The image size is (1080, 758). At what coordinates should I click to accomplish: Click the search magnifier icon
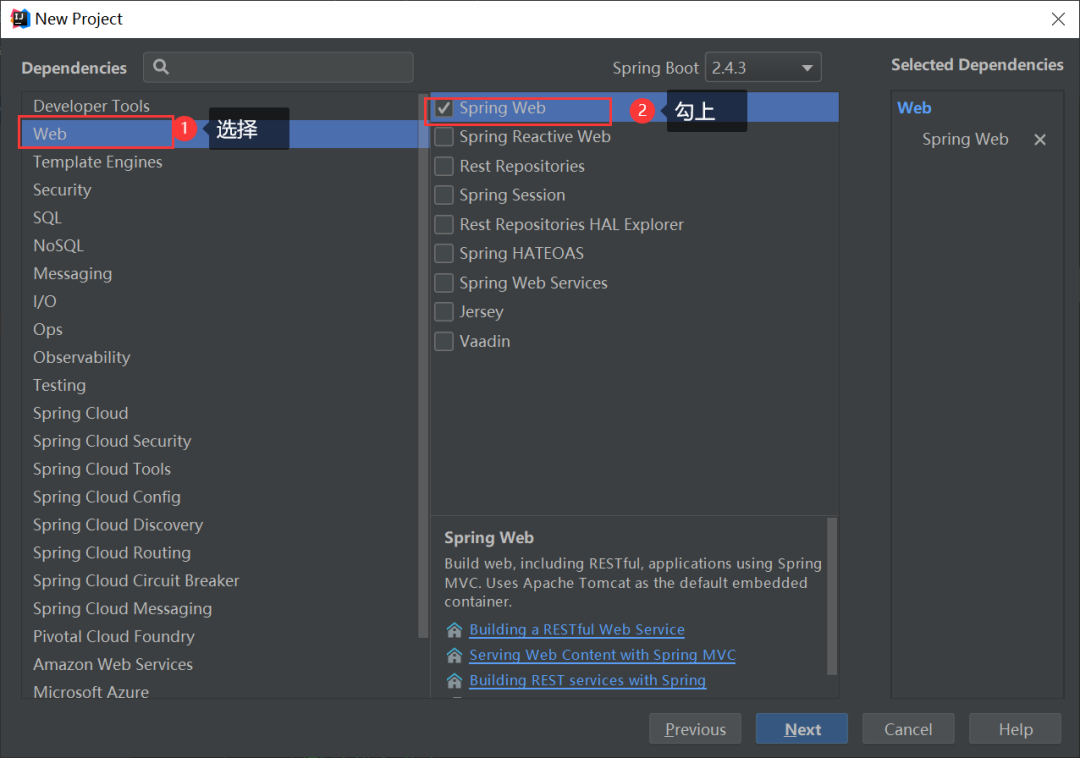(160, 67)
